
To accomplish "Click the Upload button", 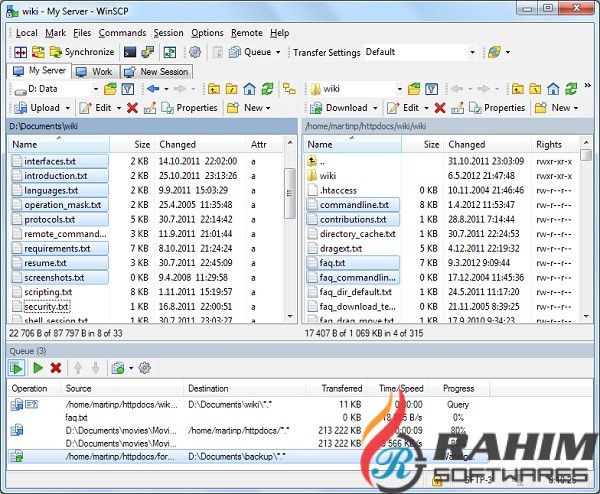I will [37, 108].
